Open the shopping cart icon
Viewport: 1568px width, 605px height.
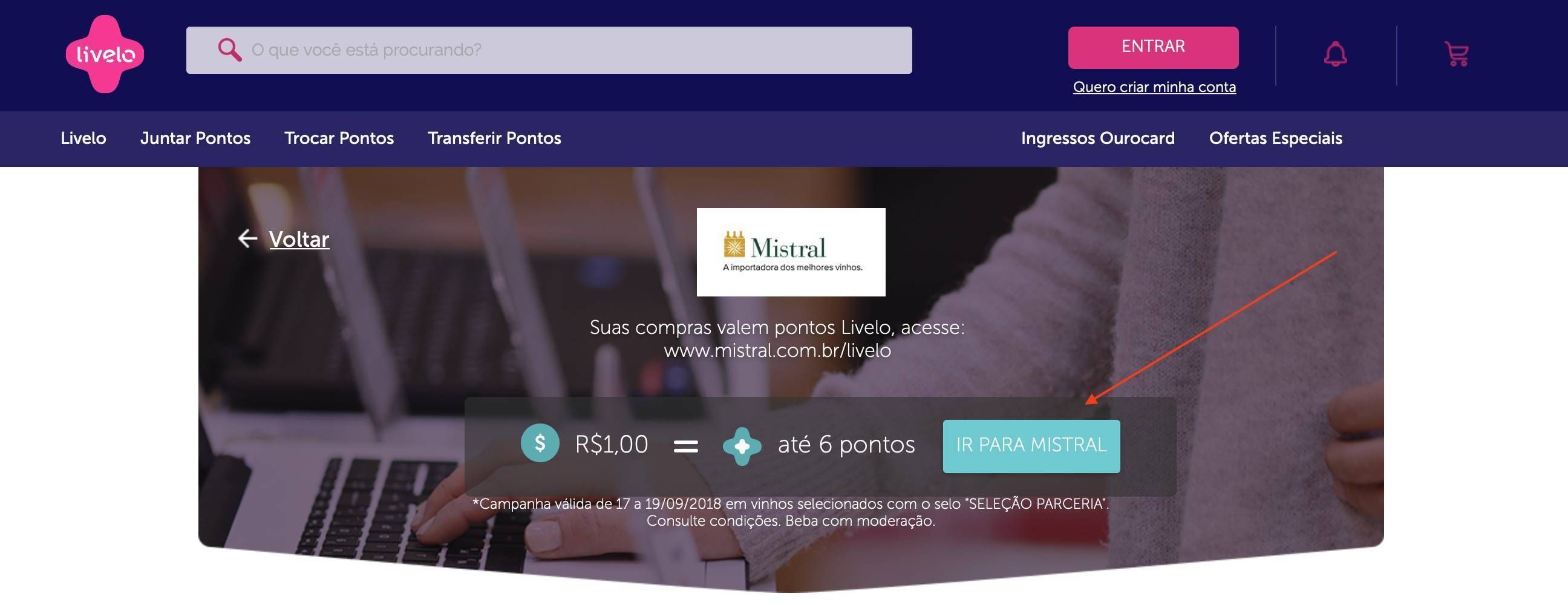pos(1457,54)
